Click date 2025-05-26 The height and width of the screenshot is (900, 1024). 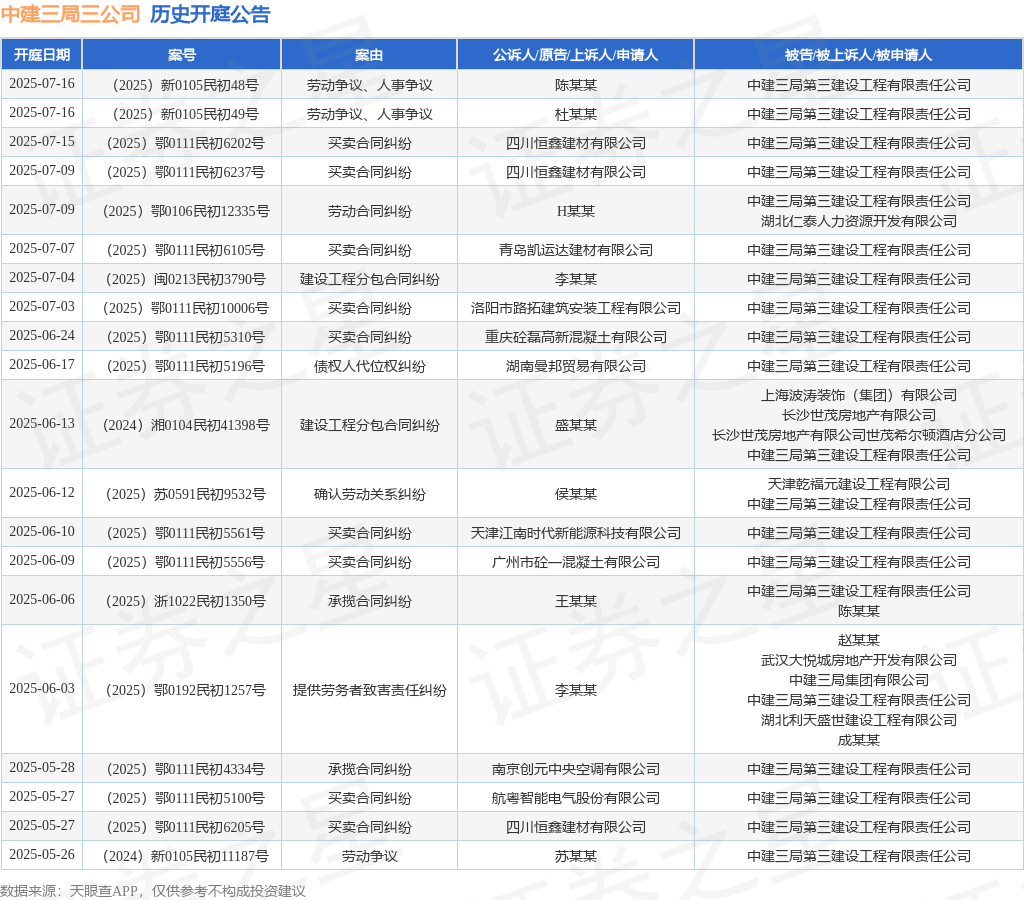coord(42,854)
